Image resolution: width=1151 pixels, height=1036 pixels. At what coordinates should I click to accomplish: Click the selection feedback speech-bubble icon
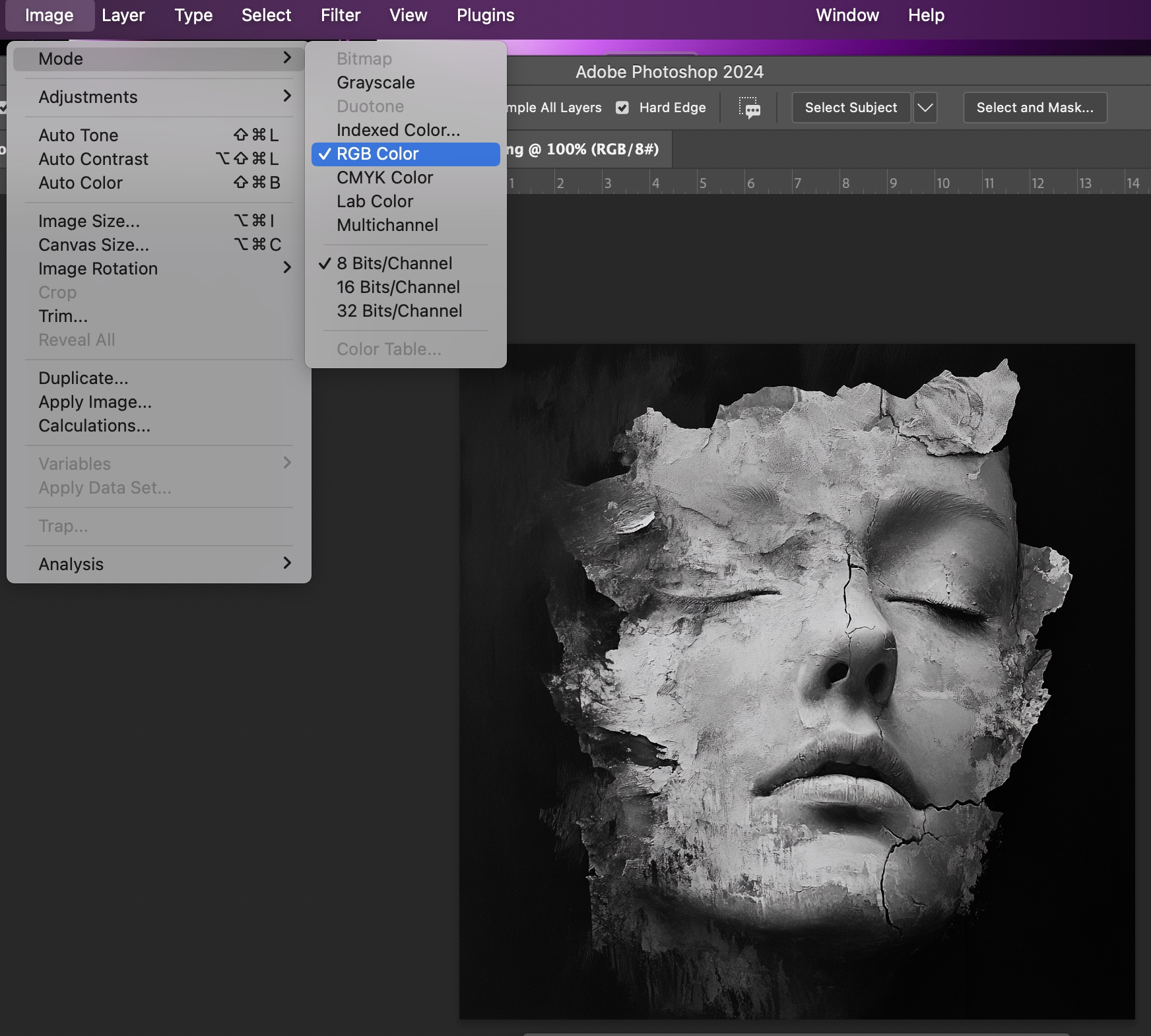pyautogui.click(x=750, y=108)
